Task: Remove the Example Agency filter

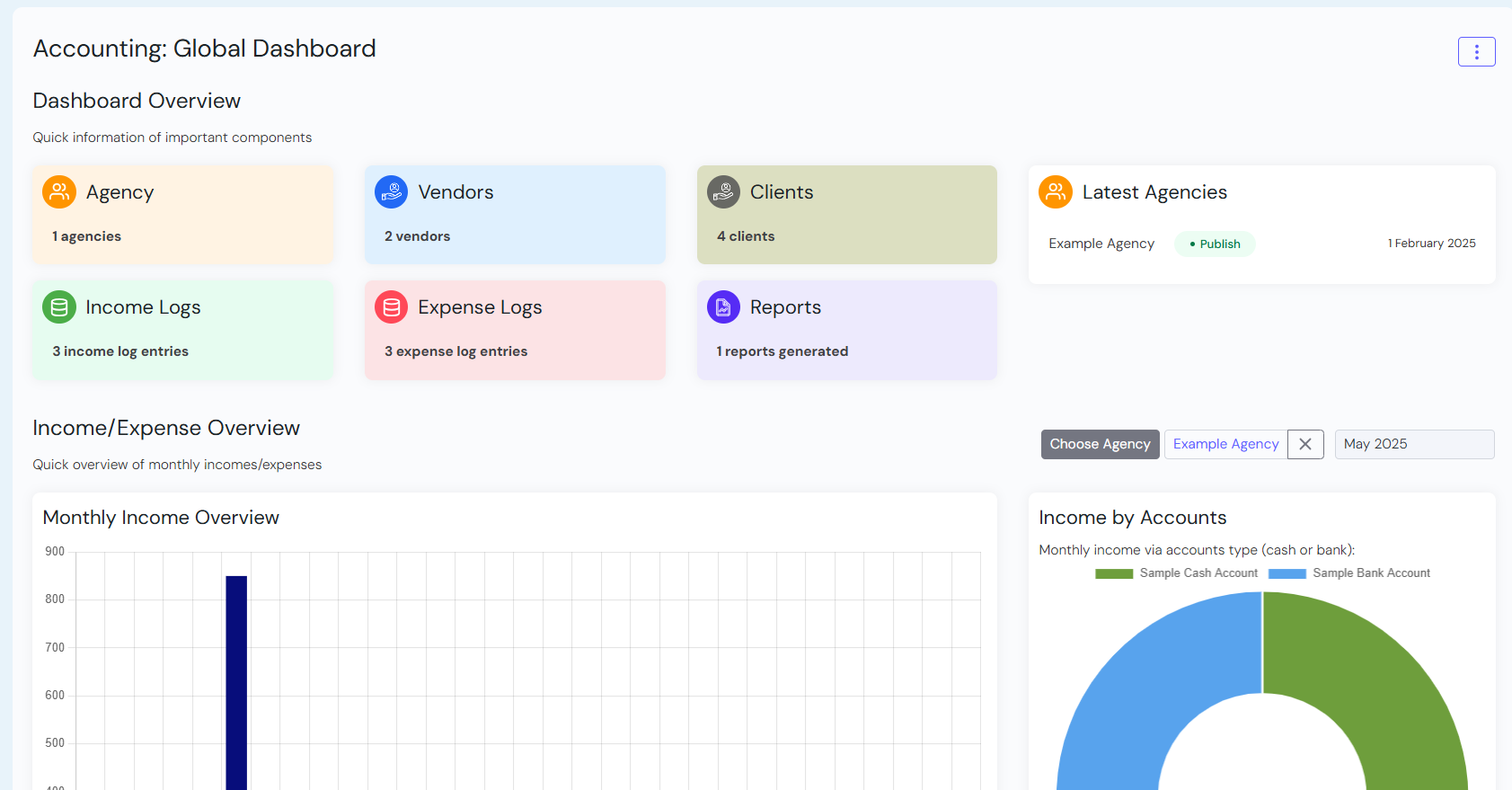Action: (1305, 444)
